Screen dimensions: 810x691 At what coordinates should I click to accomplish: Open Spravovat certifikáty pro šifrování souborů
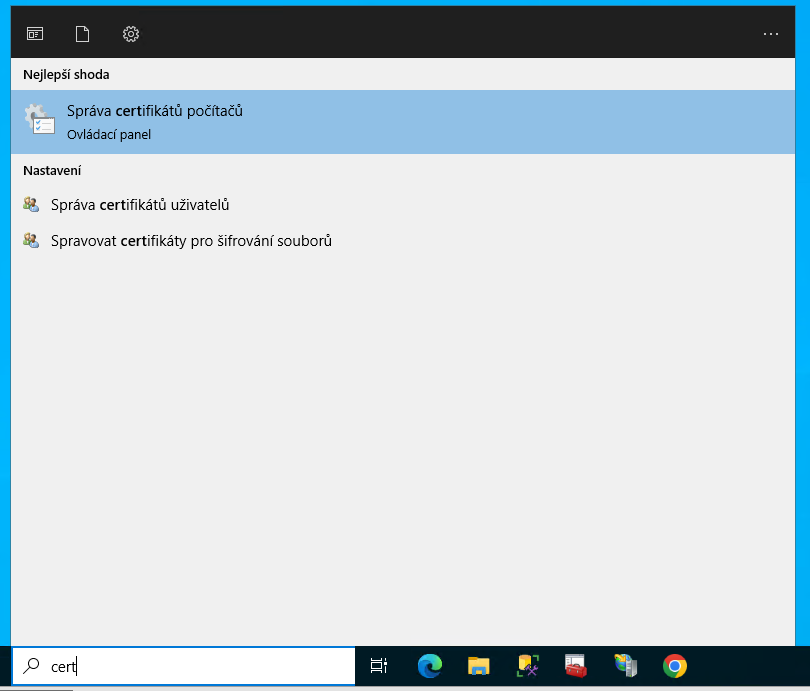coord(191,241)
